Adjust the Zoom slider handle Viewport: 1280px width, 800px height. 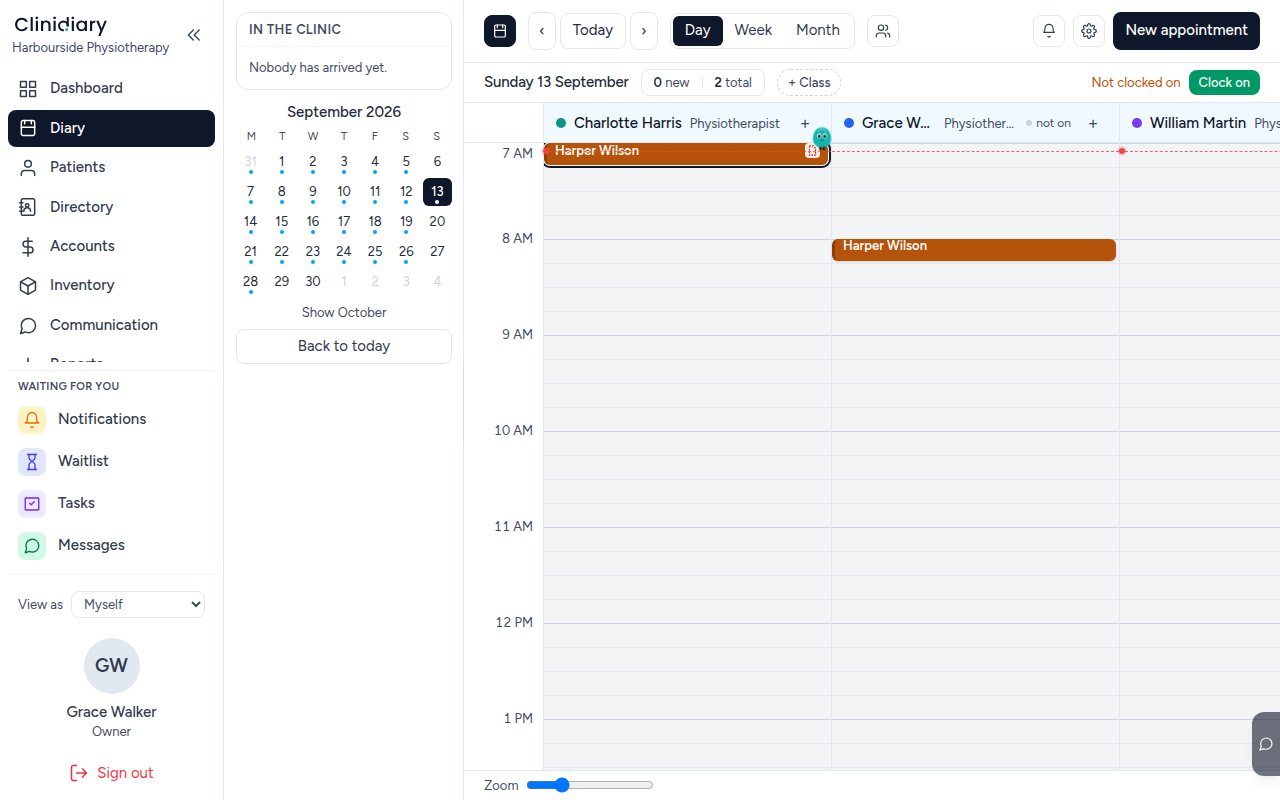point(562,785)
